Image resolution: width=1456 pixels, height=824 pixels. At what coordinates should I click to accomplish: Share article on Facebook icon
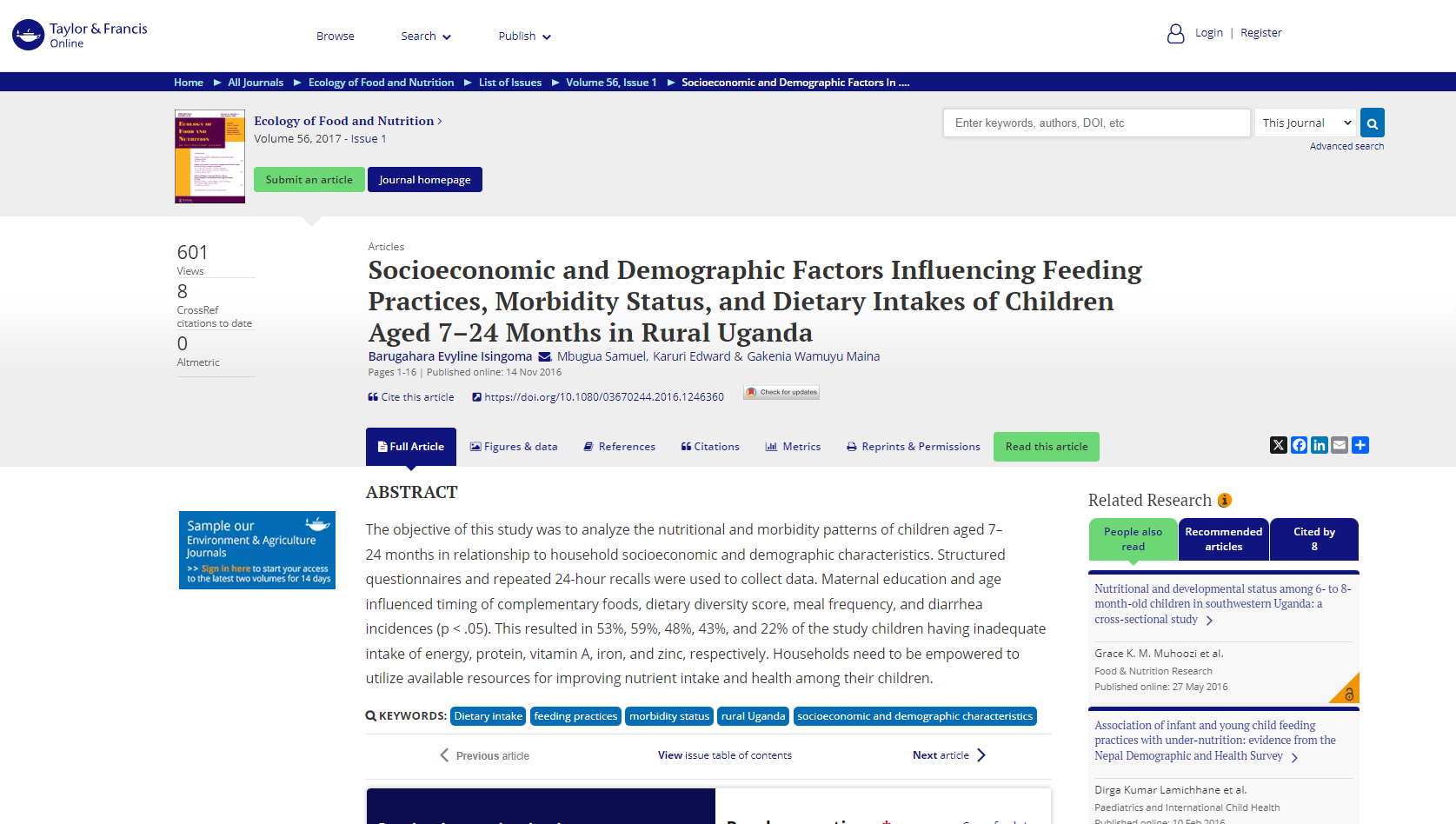[x=1299, y=445]
